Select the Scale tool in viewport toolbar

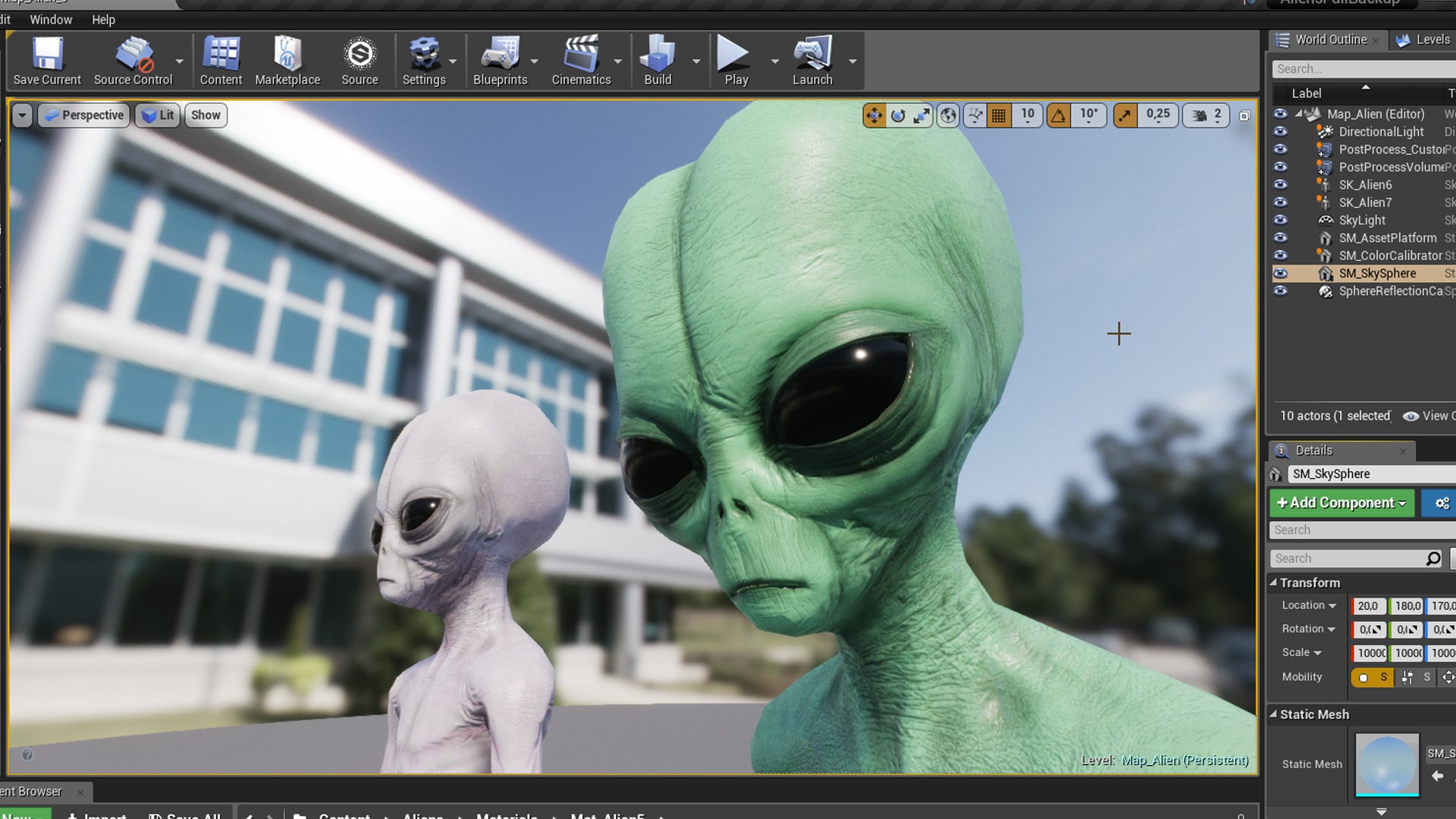pyautogui.click(x=923, y=115)
